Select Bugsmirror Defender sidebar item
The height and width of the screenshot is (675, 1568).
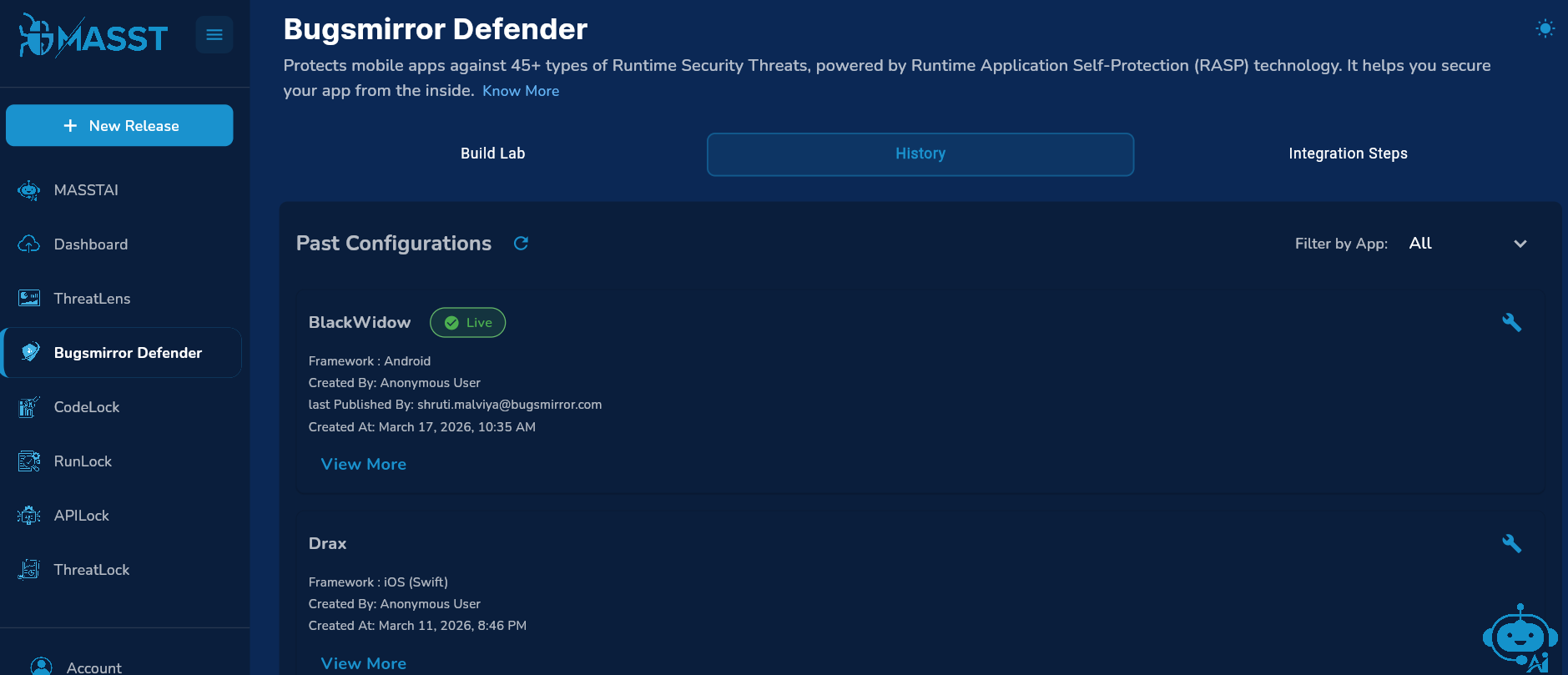coord(121,353)
